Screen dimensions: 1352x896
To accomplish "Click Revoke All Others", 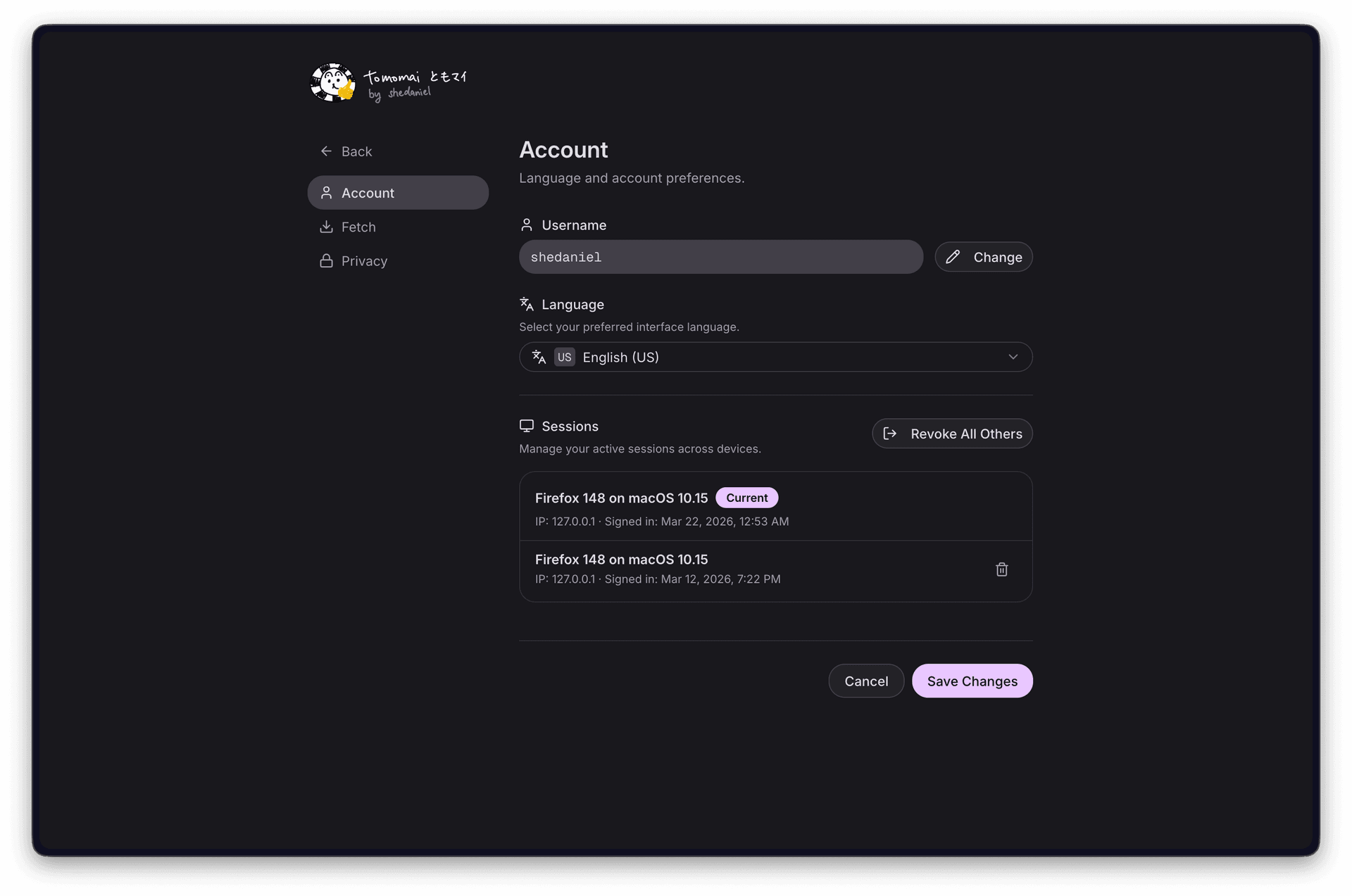I will click(952, 434).
